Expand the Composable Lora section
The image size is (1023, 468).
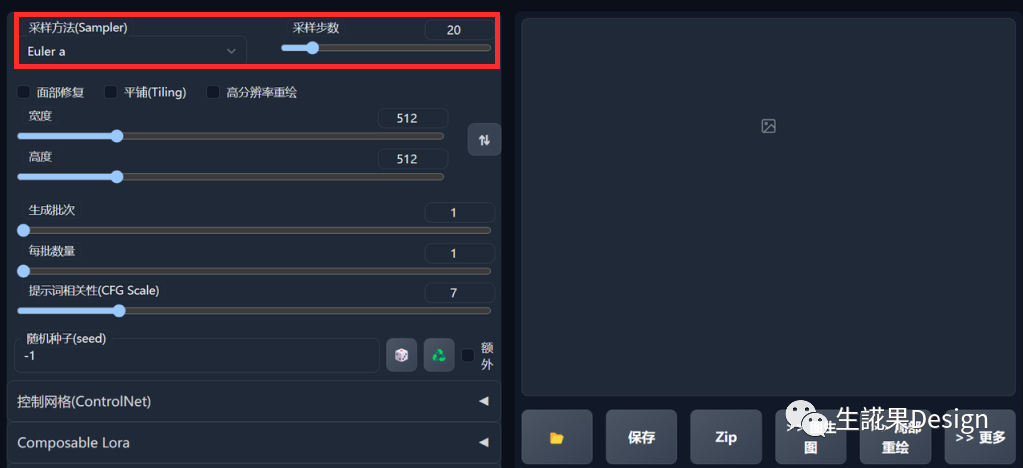point(254,442)
